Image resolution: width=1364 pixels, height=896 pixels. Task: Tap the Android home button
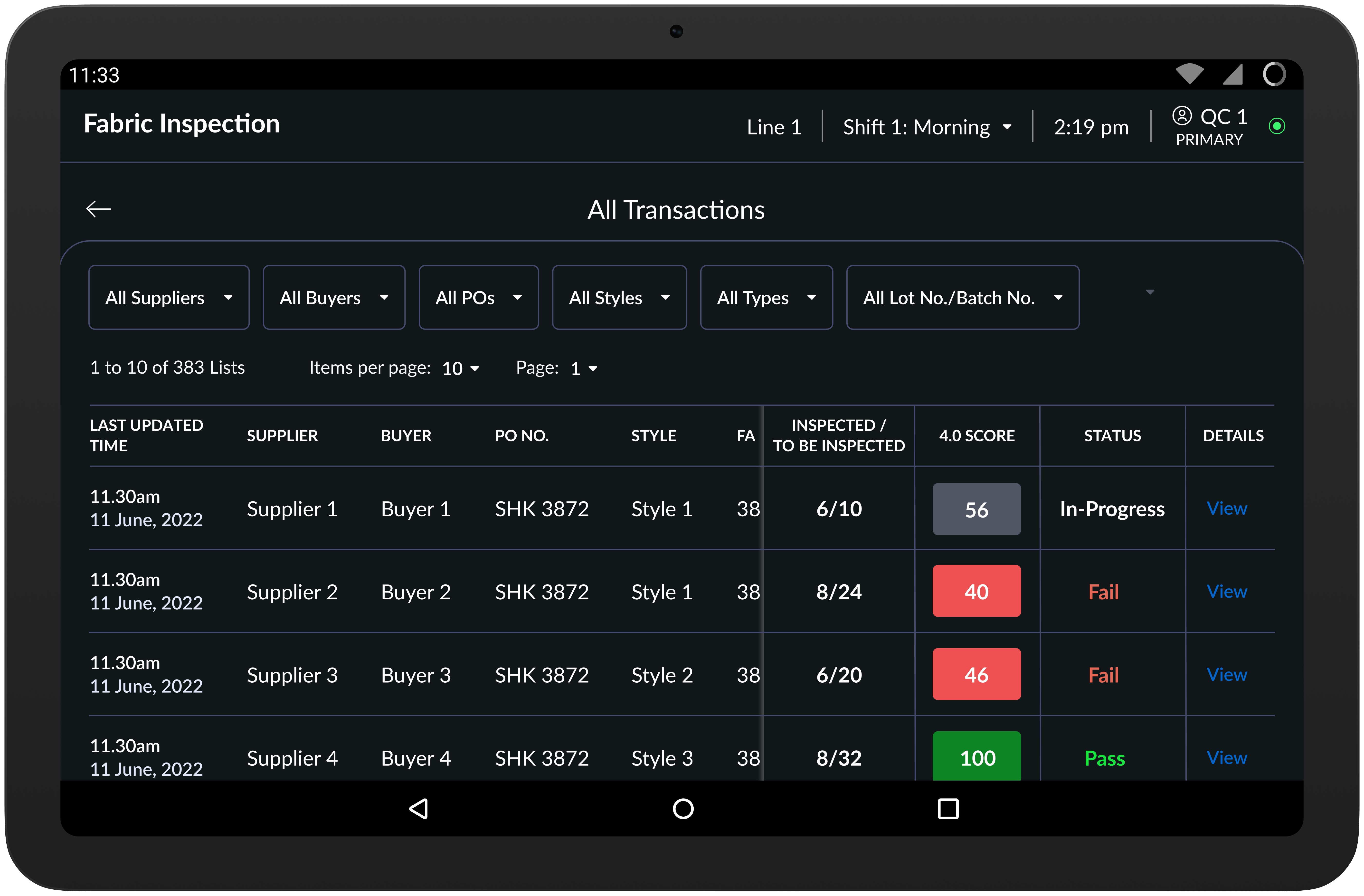(x=682, y=808)
